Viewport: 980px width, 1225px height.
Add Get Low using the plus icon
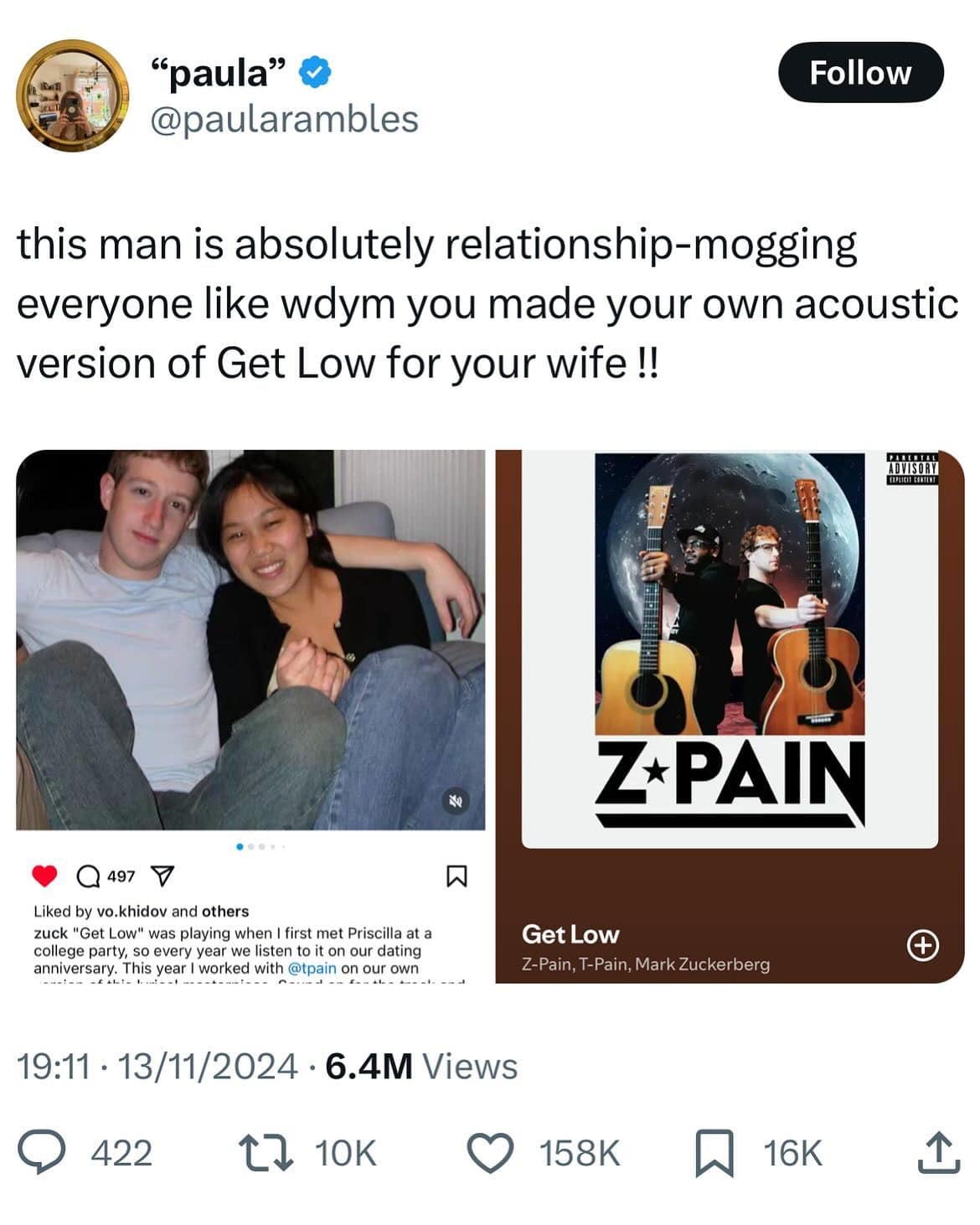tap(922, 945)
